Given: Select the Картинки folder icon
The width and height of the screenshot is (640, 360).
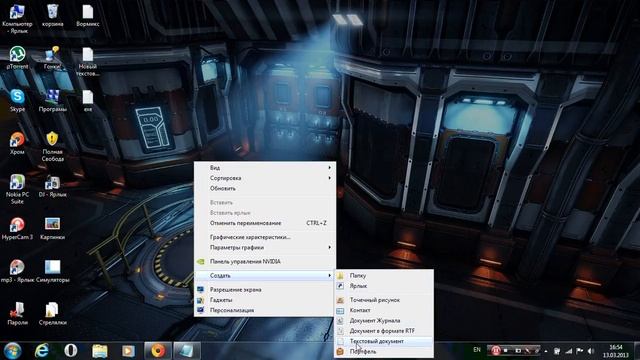Looking at the screenshot, I should click(x=53, y=229).
